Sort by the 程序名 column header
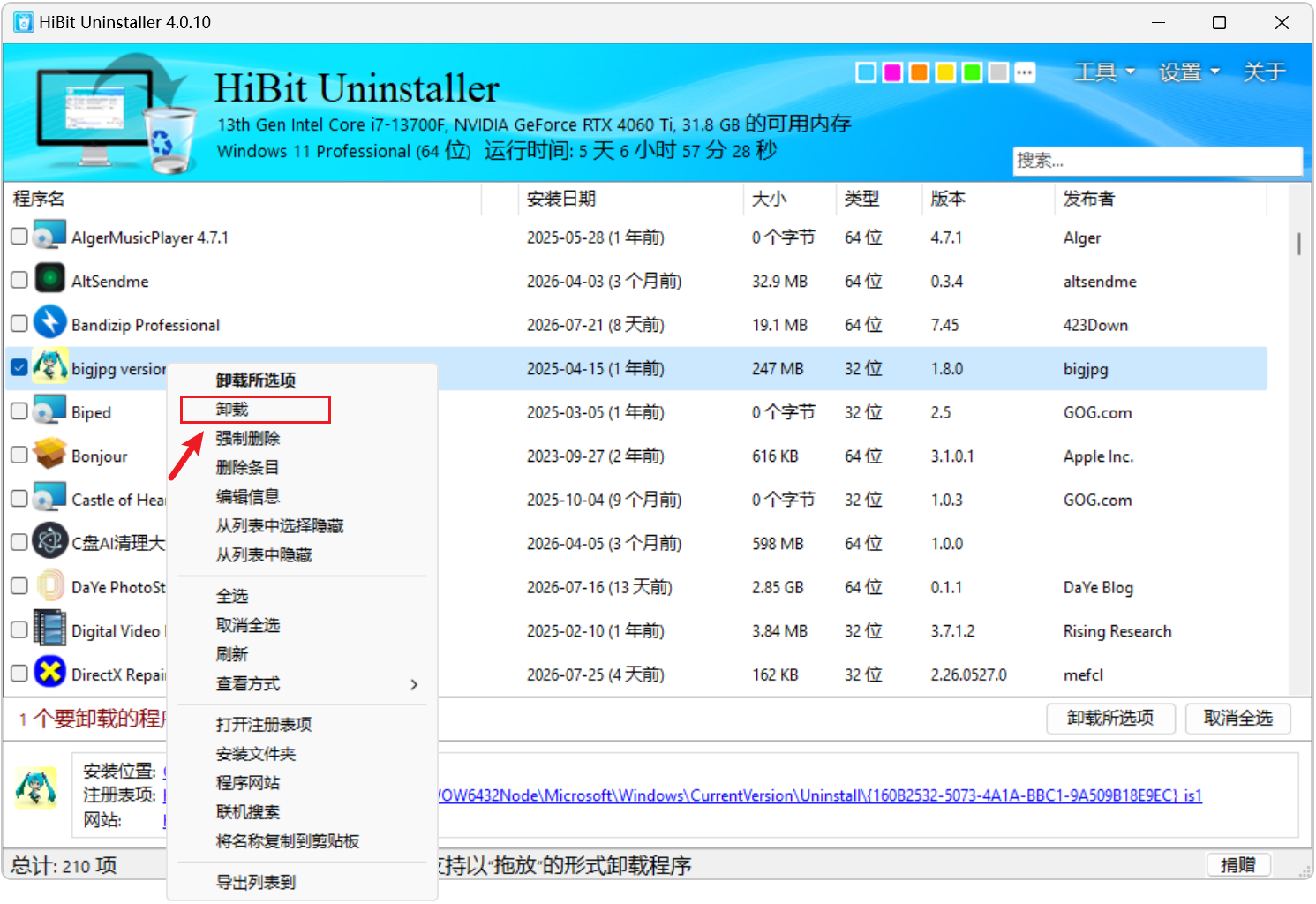Image resolution: width=1316 pixels, height=904 pixels. [243, 199]
